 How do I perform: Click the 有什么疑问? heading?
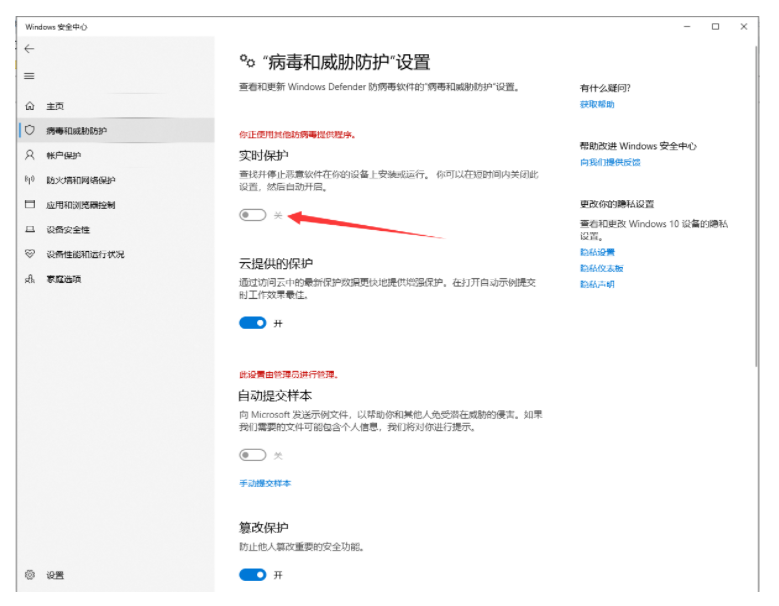coord(605,88)
